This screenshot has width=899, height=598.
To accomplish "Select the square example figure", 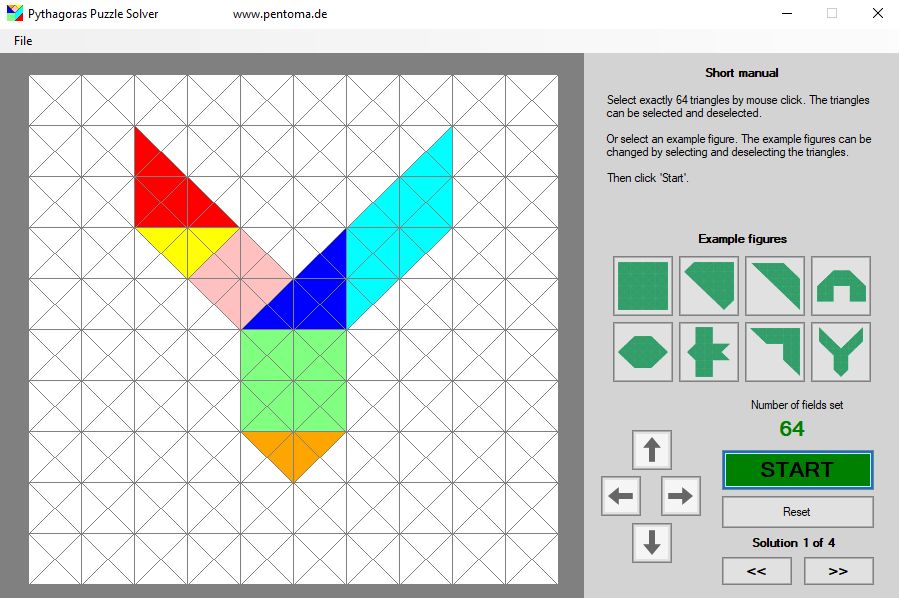I will 643,286.
